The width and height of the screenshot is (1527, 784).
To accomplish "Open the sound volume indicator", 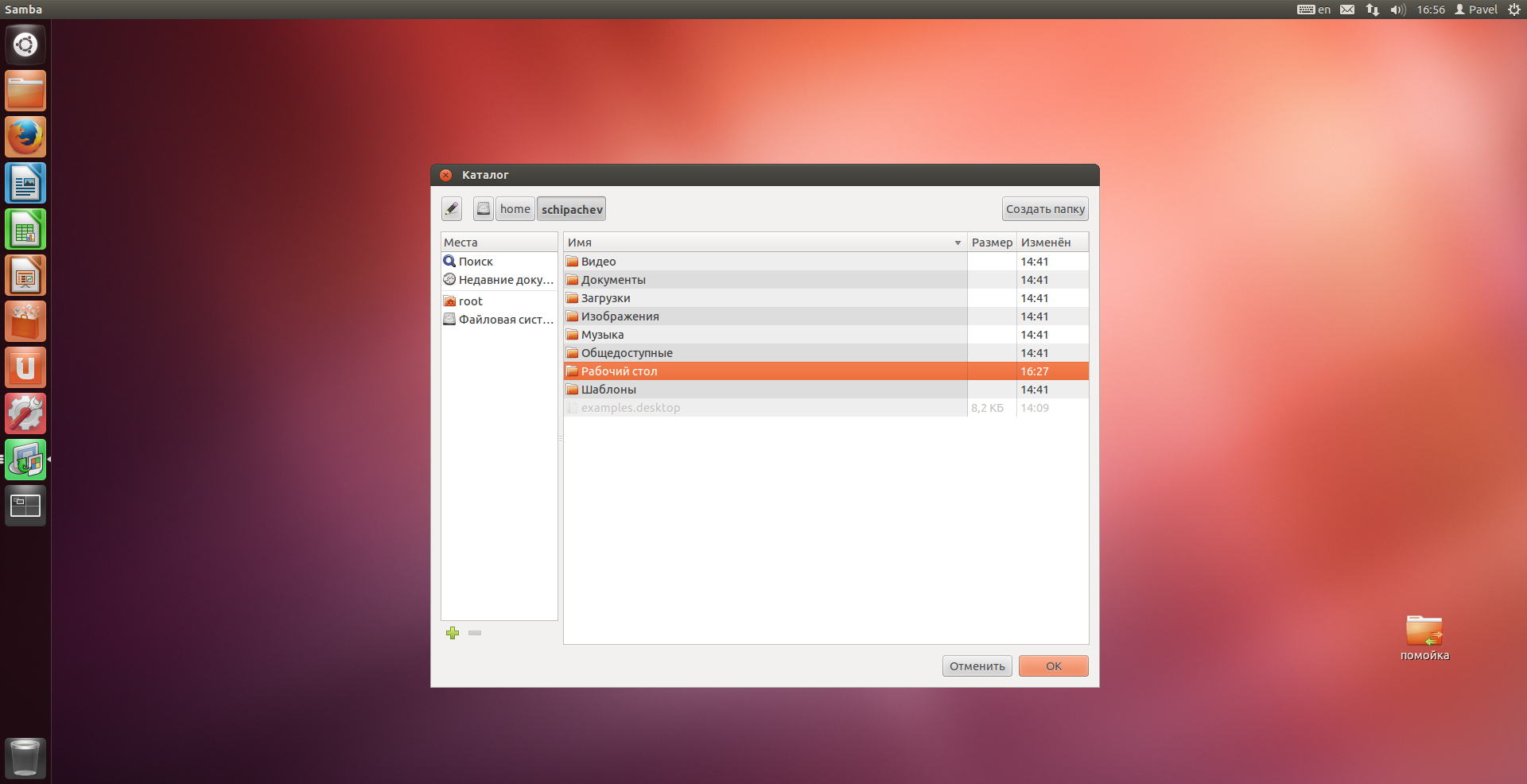I will coord(1398,10).
